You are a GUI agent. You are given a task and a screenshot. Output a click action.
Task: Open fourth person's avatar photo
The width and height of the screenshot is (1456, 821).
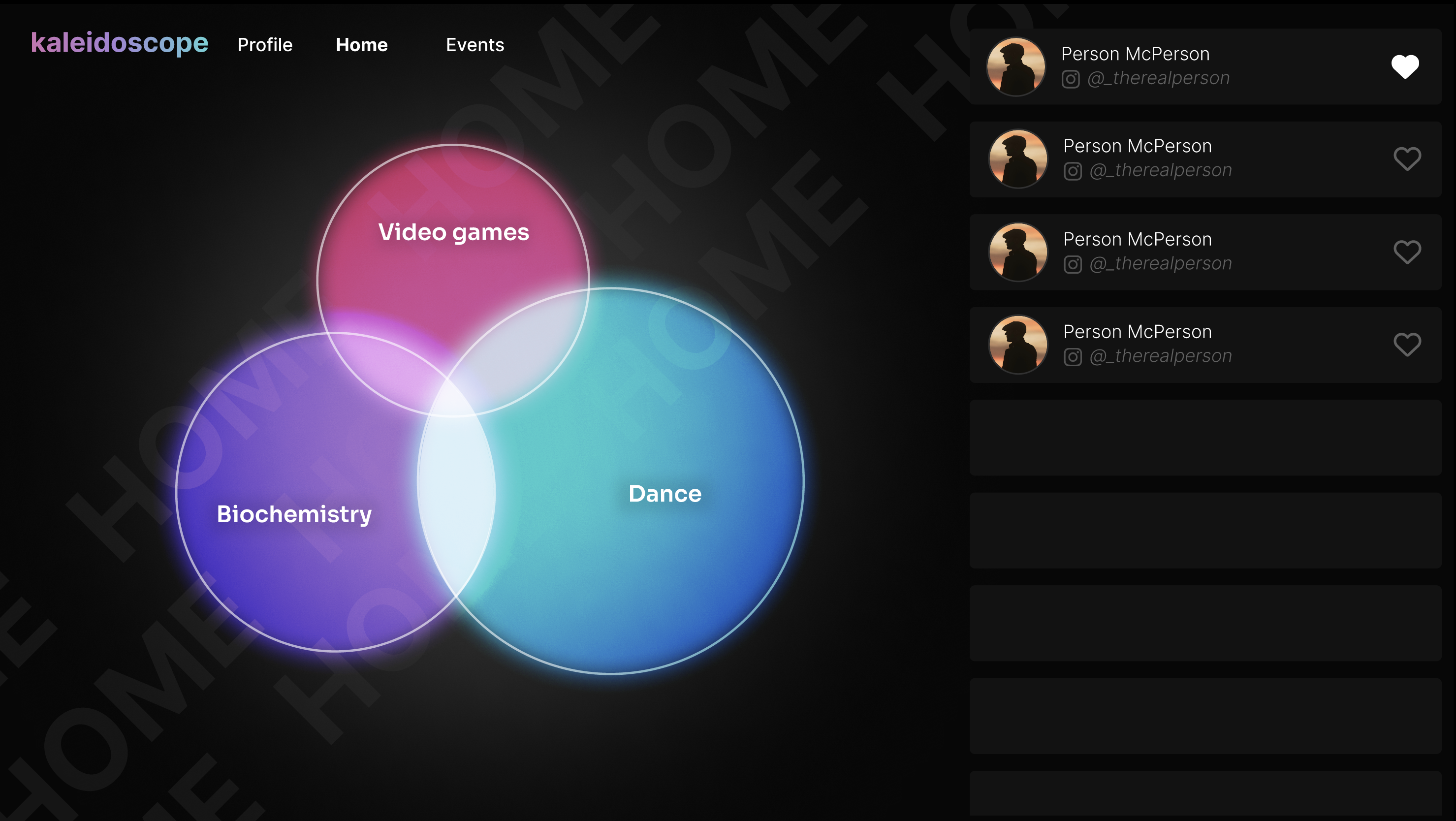(1018, 345)
